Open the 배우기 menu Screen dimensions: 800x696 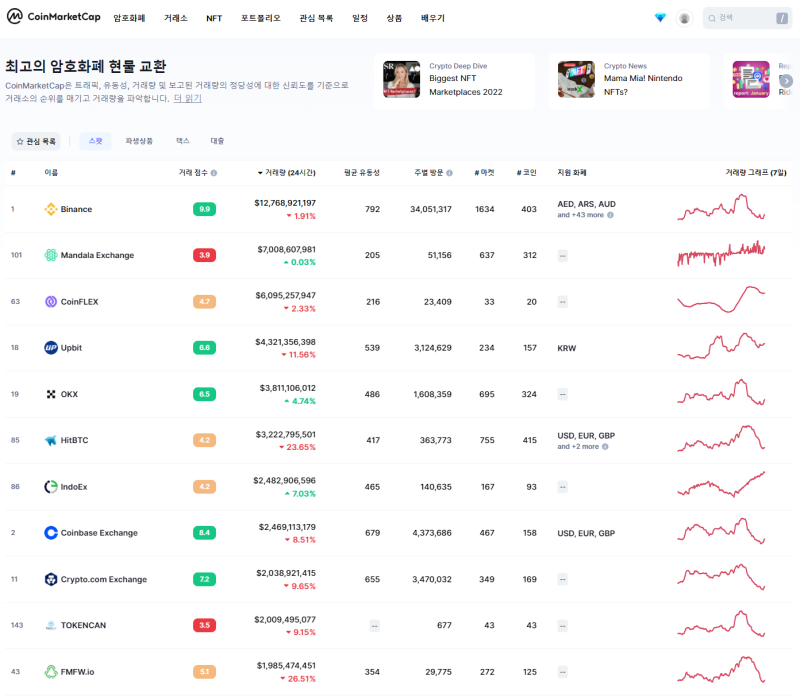click(x=433, y=18)
